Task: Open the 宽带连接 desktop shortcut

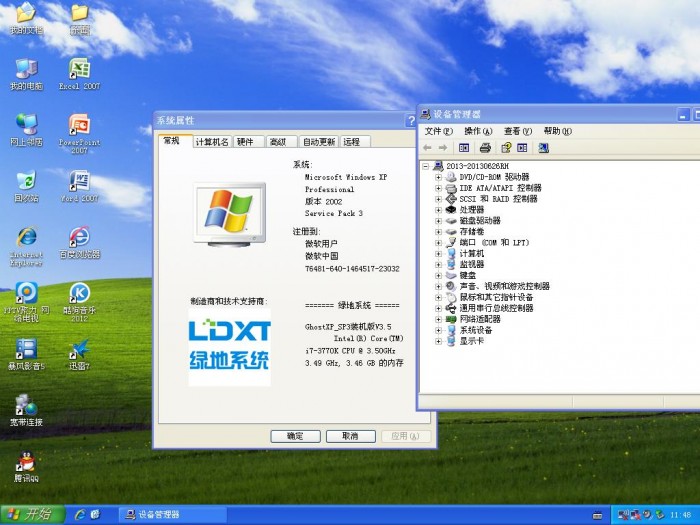Action: [x=26, y=410]
